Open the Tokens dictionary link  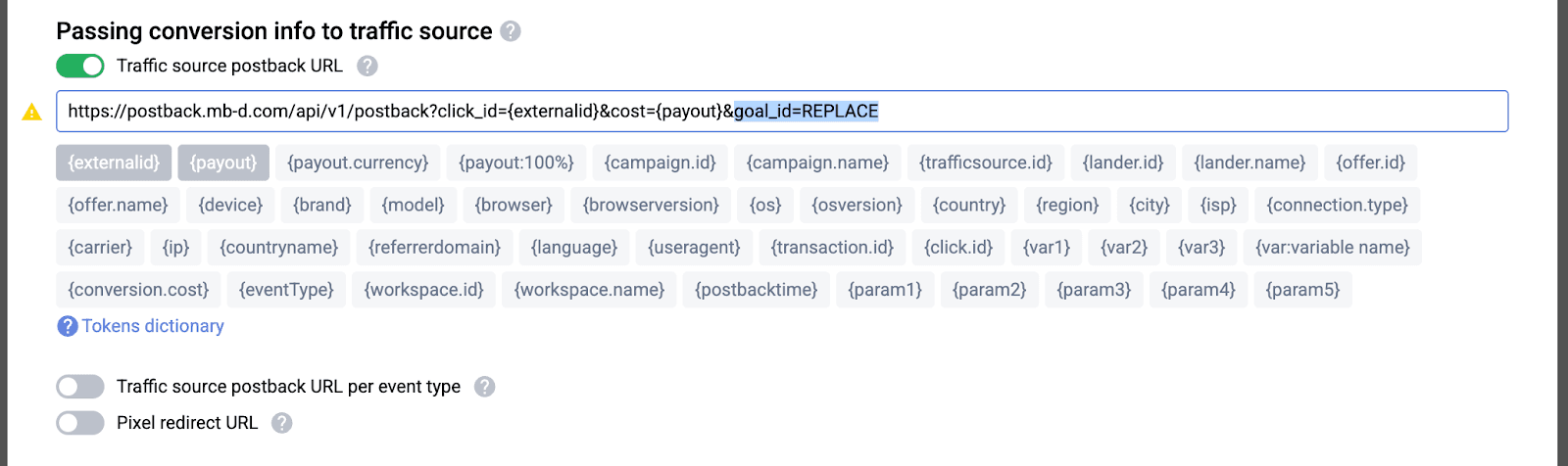point(153,326)
